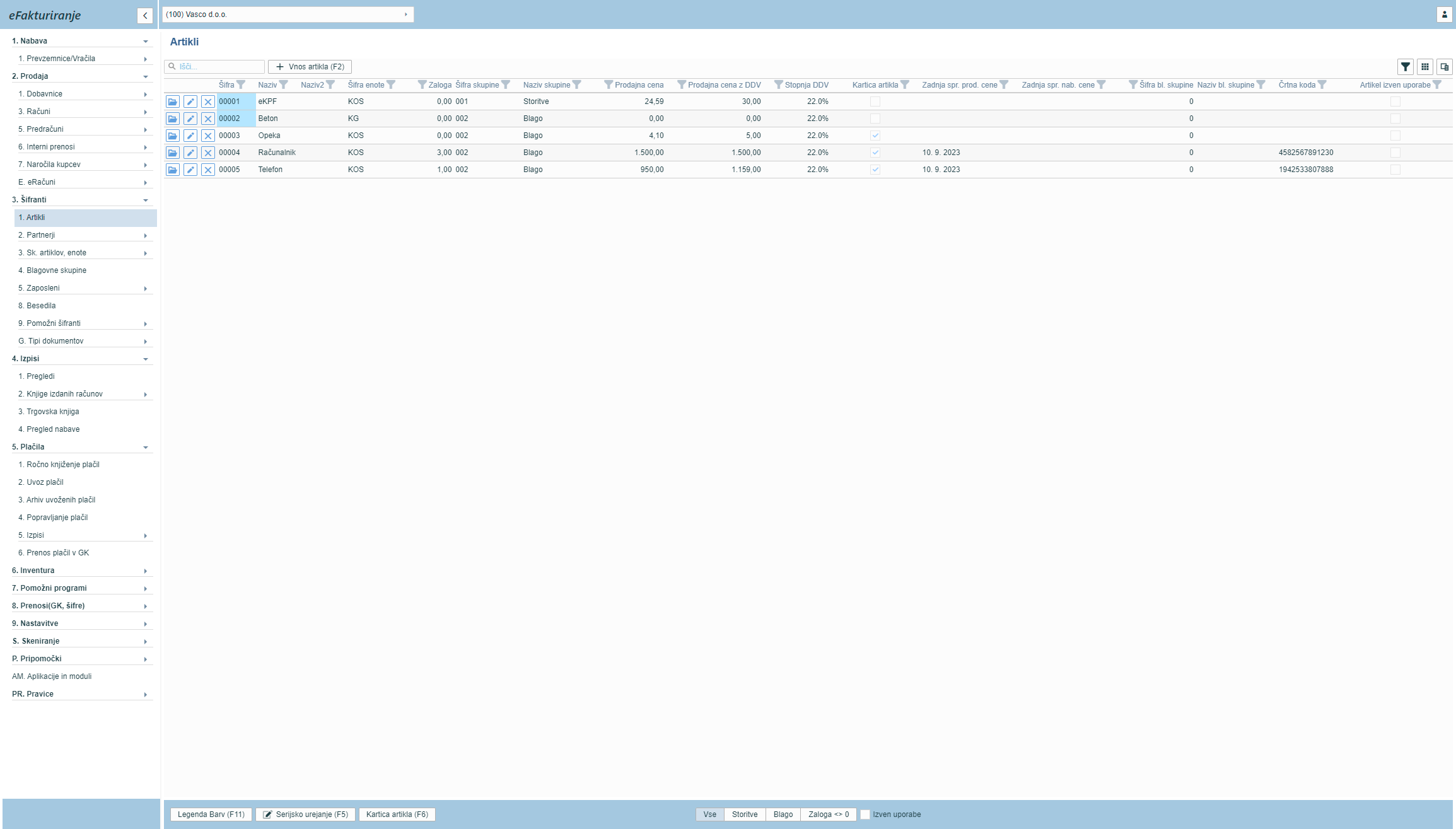This screenshot has width=1456, height=829.
Task: Select the Zaloga <> 0 filter tab
Action: [829, 815]
